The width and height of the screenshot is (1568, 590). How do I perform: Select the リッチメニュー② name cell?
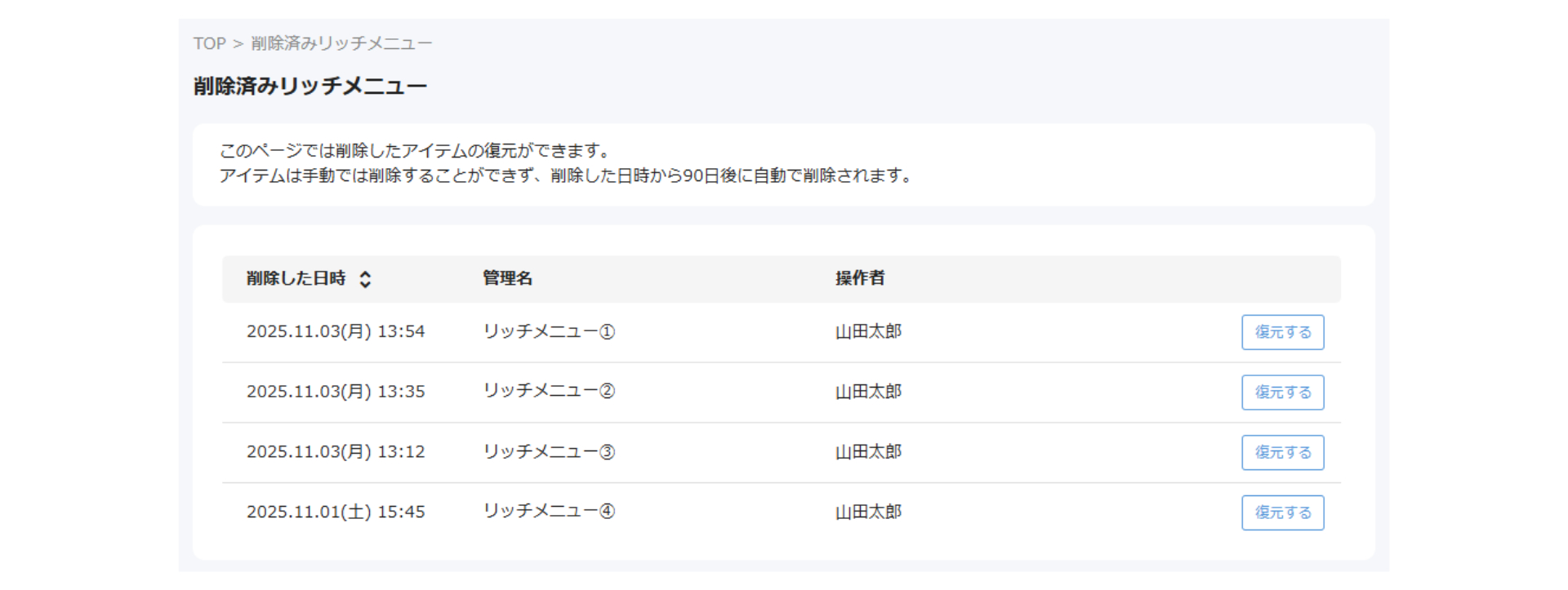[549, 391]
